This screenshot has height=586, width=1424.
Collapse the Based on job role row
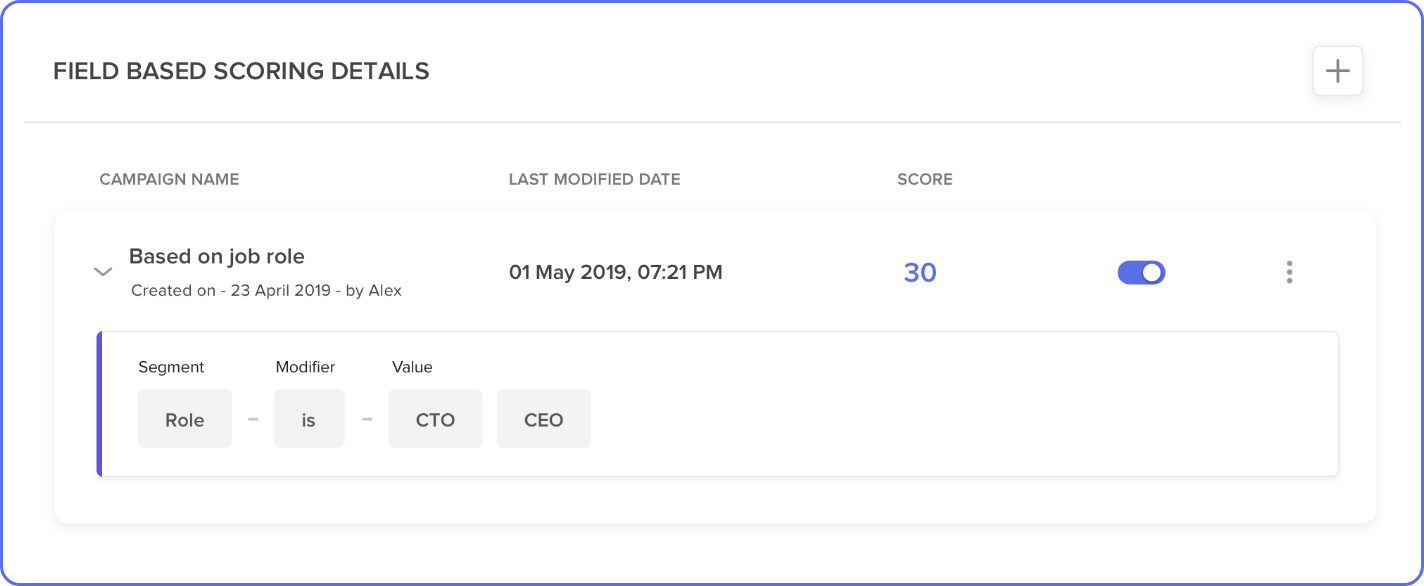coord(102,272)
